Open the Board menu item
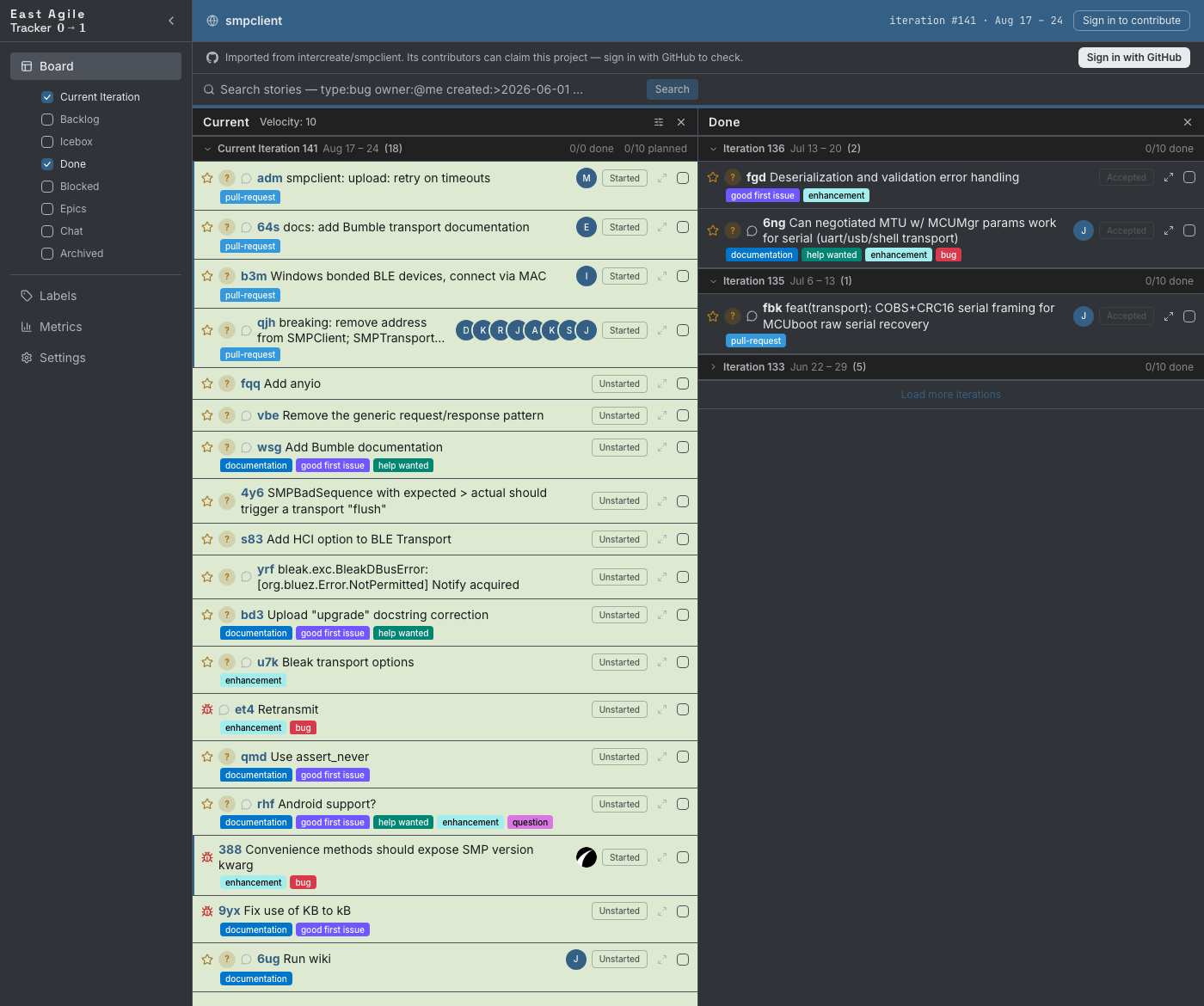Image resolution: width=1204 pixels, height=1006 pixels. coord(95,66)
